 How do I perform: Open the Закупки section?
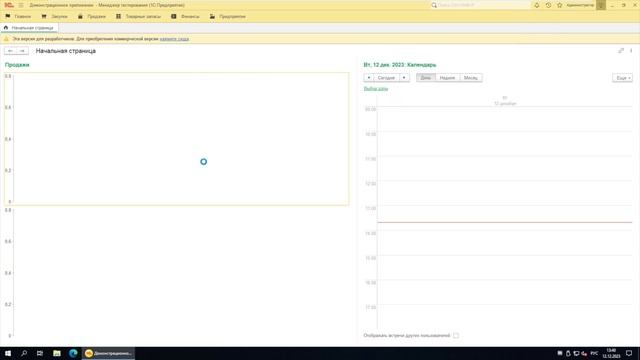click(54, 16)
